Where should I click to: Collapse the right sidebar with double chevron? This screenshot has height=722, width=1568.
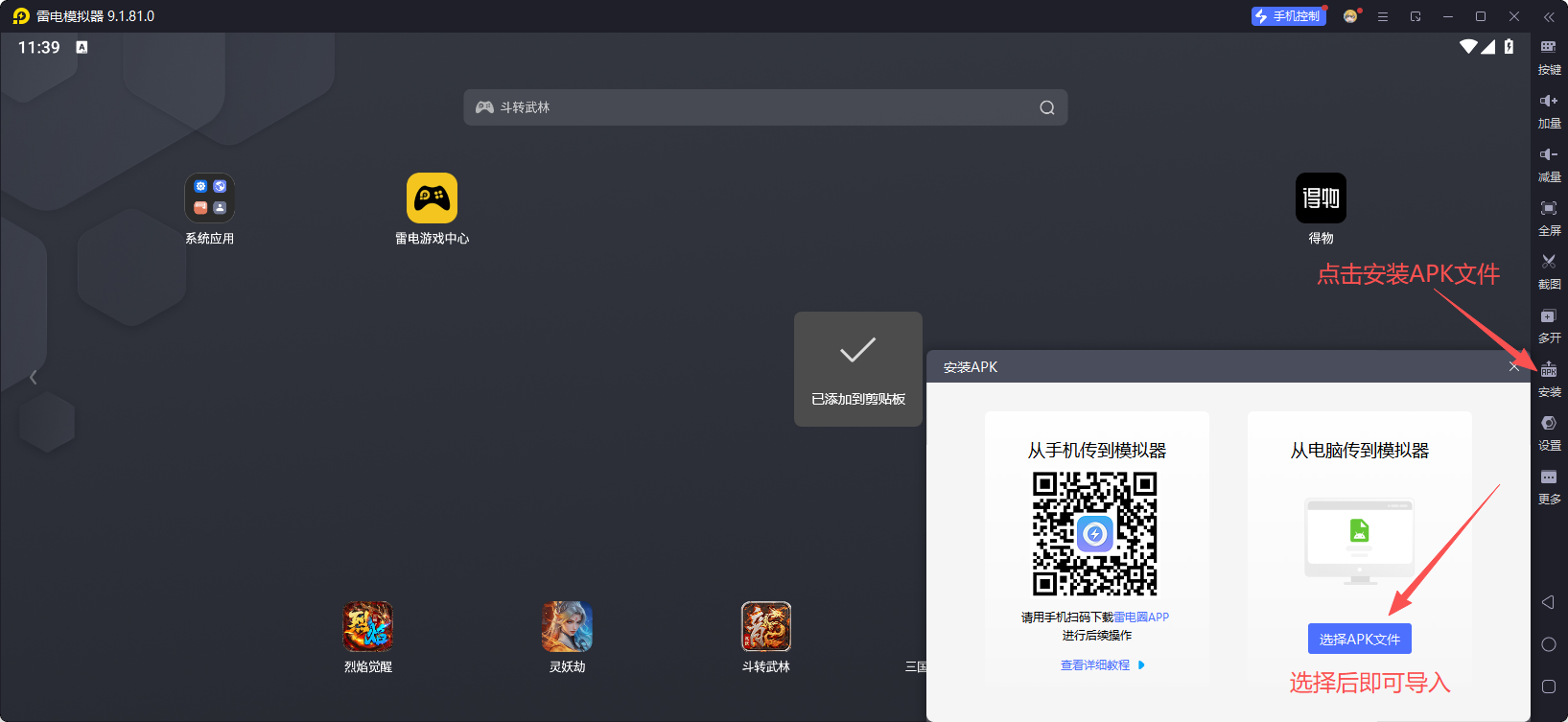click(x=1549, y=16)
